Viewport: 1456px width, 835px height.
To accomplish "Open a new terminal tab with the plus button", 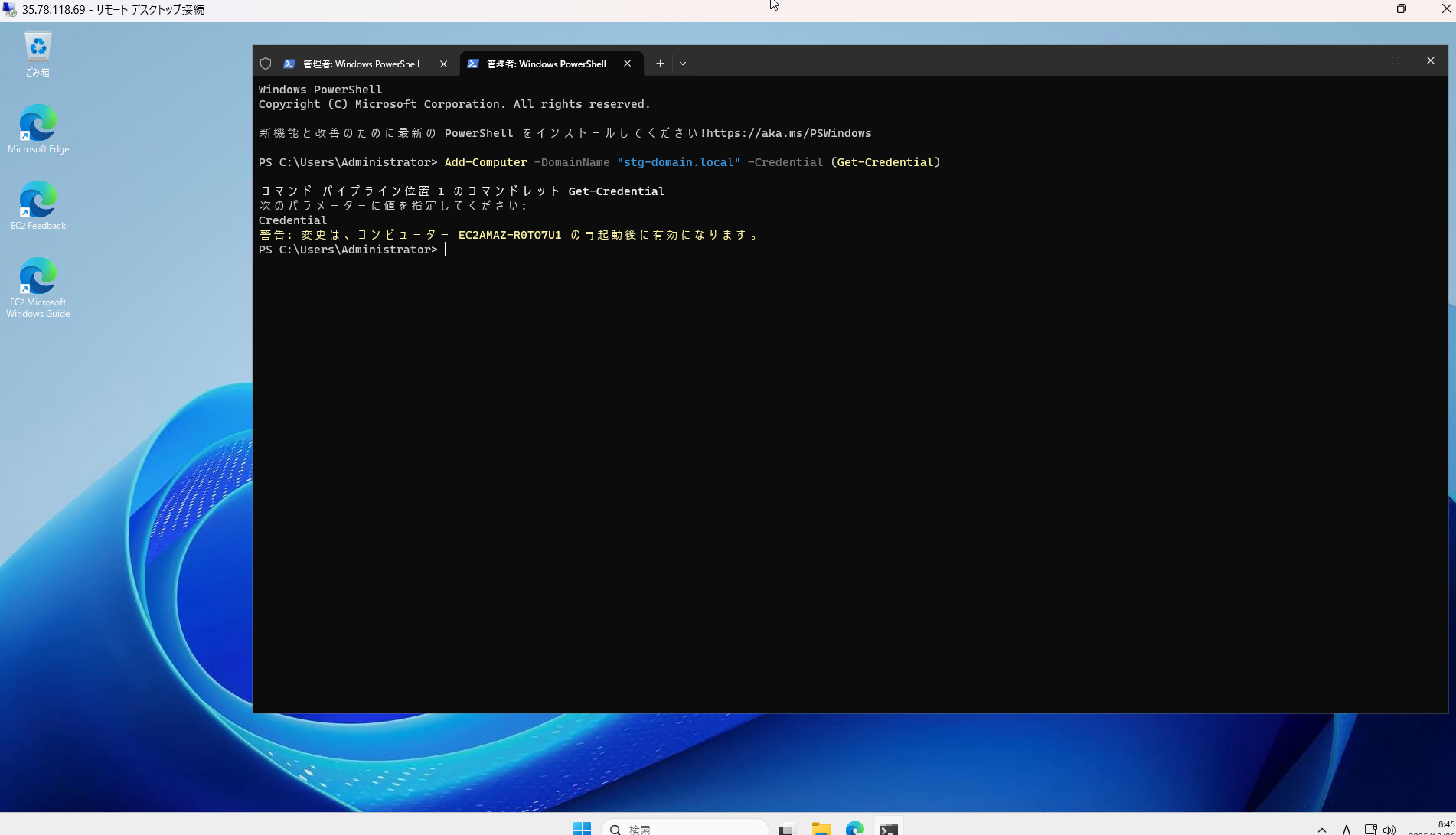I will point(660,64).
